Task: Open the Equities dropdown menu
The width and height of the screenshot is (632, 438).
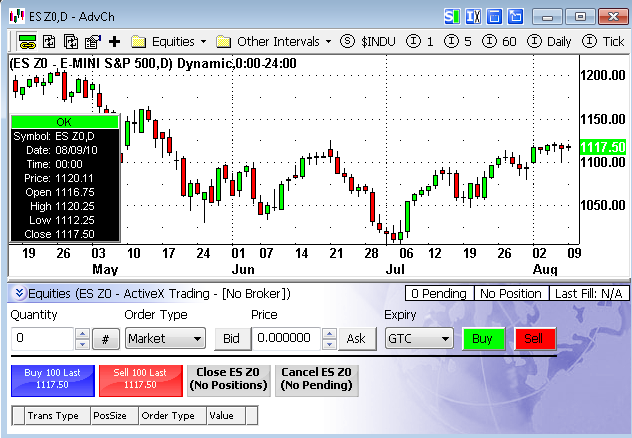Action: pos(204,42)
